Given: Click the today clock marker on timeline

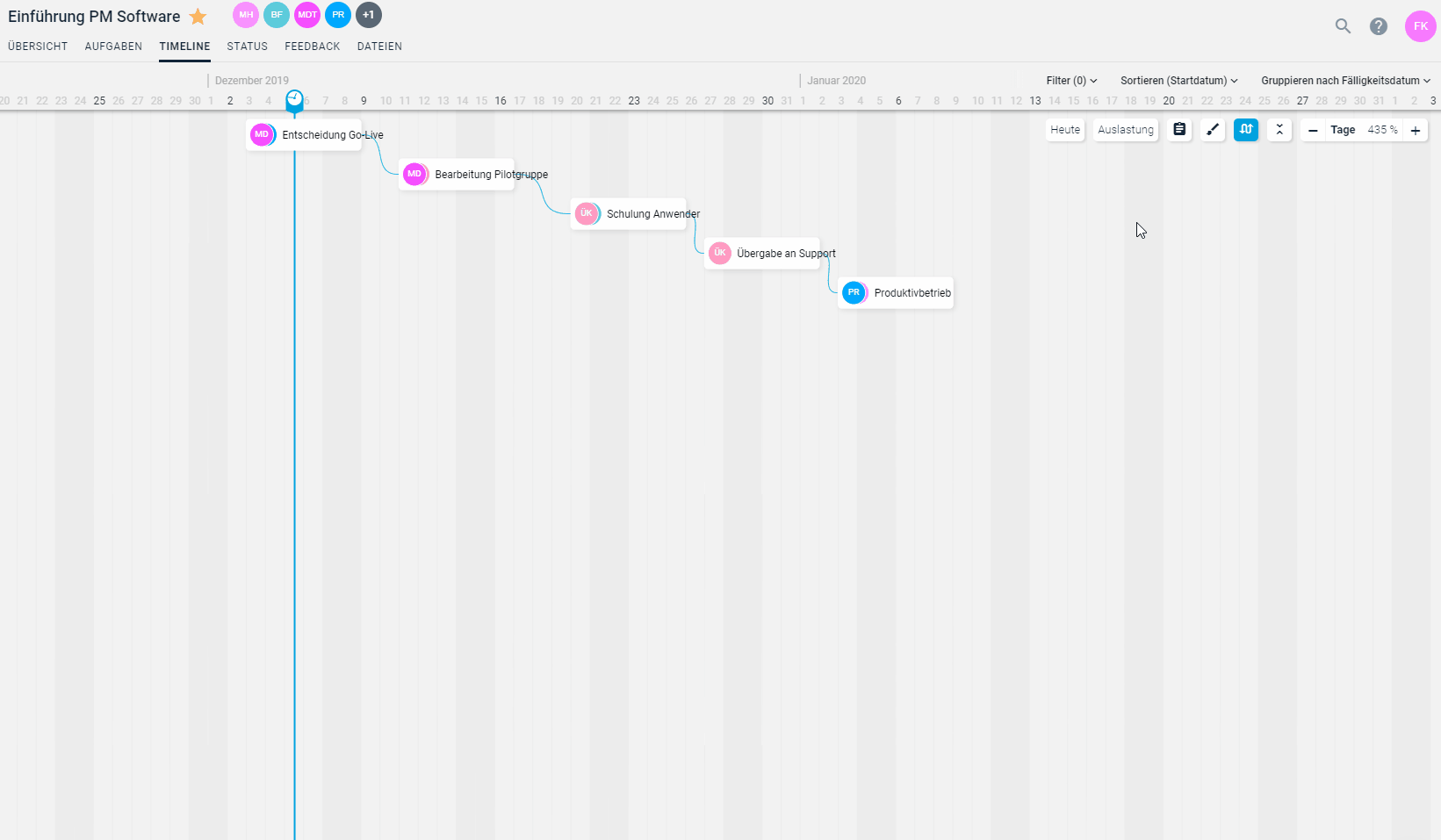Looking at the screenshot, I should 294,99.
